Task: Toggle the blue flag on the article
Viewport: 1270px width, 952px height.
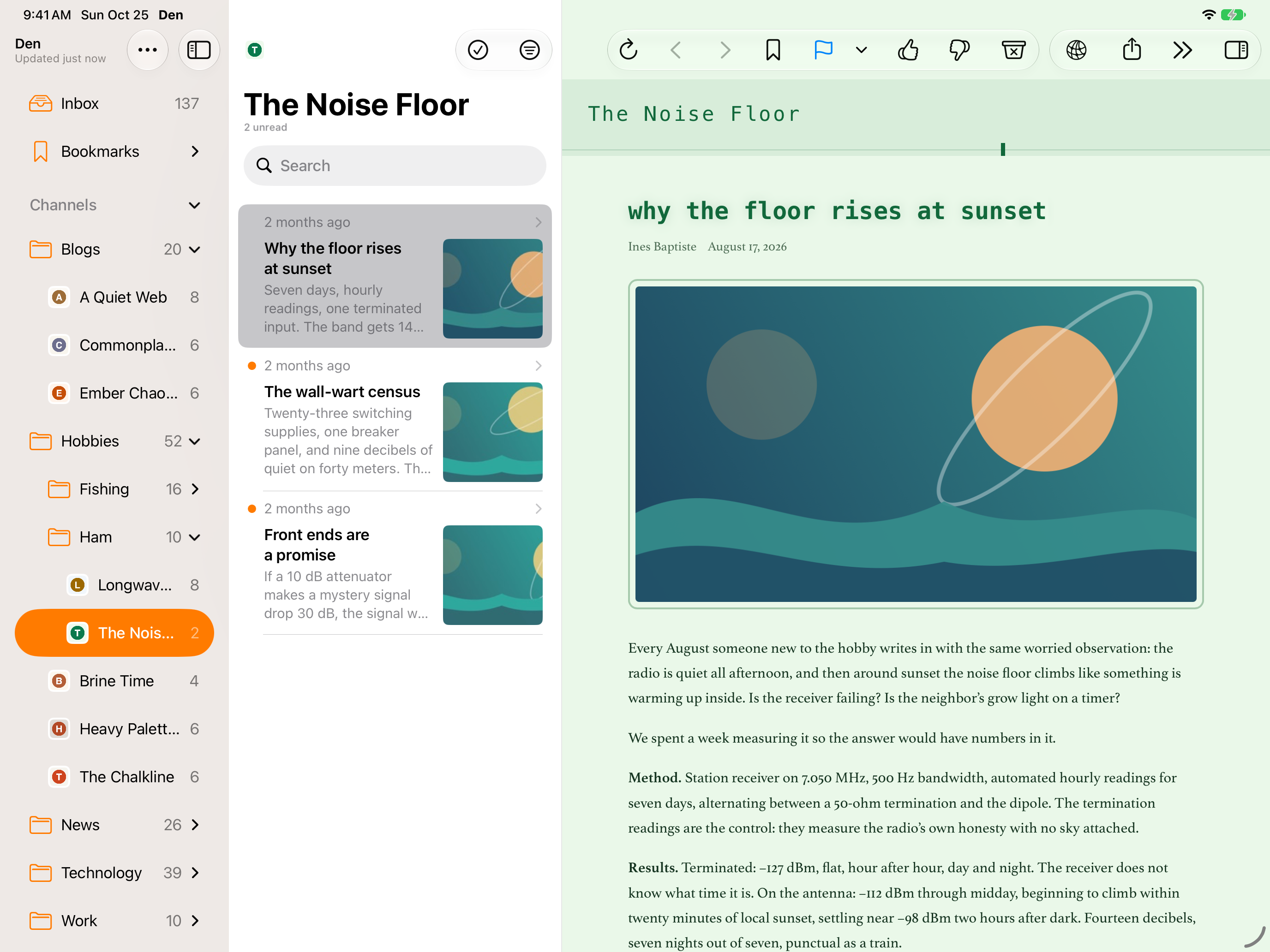Action: point(823,50)
